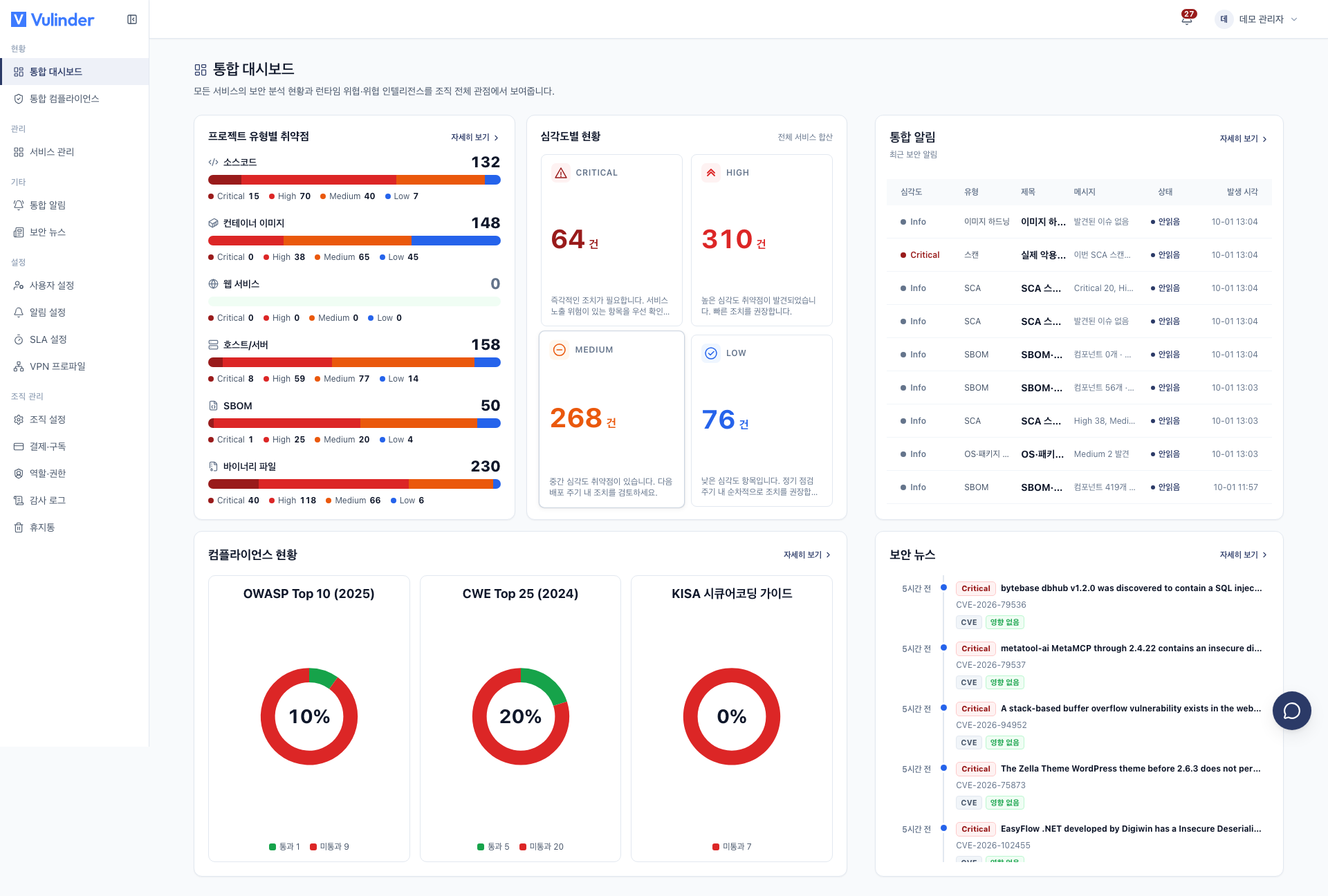Screen dimensions: 1328x896
Task: Select 통합 대시보드 in sidebar
Action: click(x=75, y=72)
